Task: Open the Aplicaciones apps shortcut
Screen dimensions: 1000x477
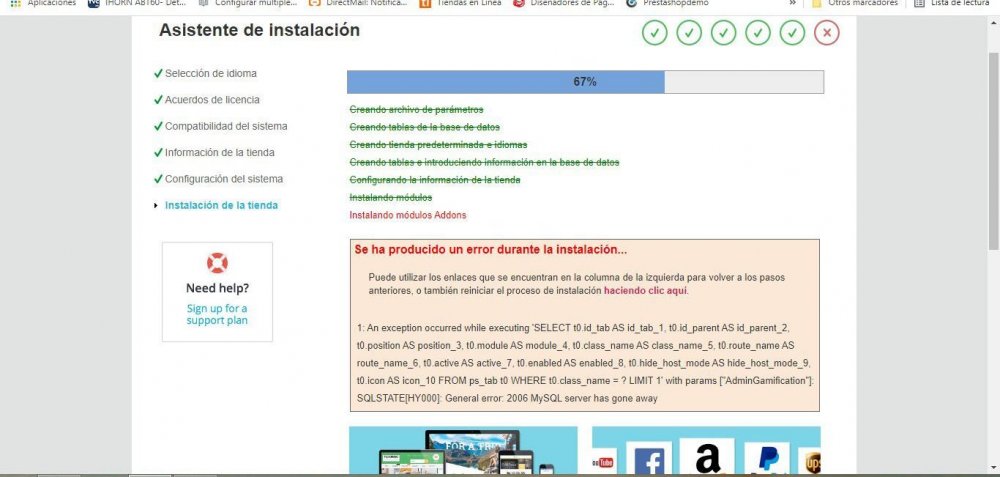Action: [x=43, y=3]
